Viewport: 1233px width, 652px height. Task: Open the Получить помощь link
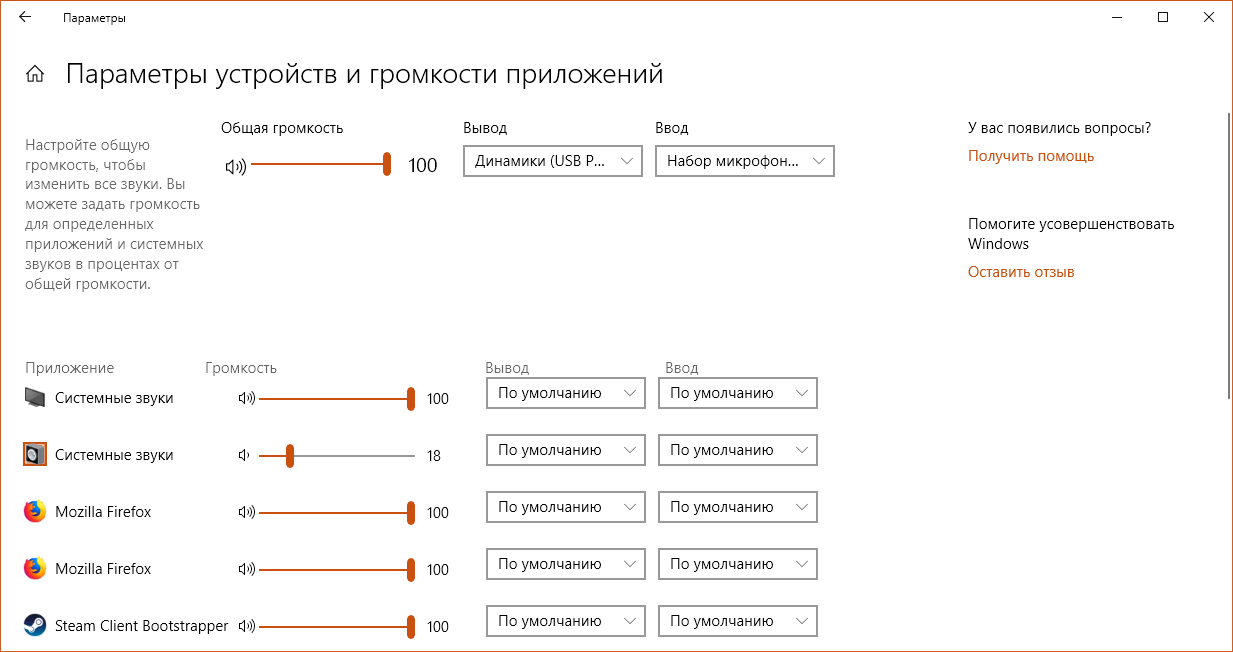pos(1030,155)
